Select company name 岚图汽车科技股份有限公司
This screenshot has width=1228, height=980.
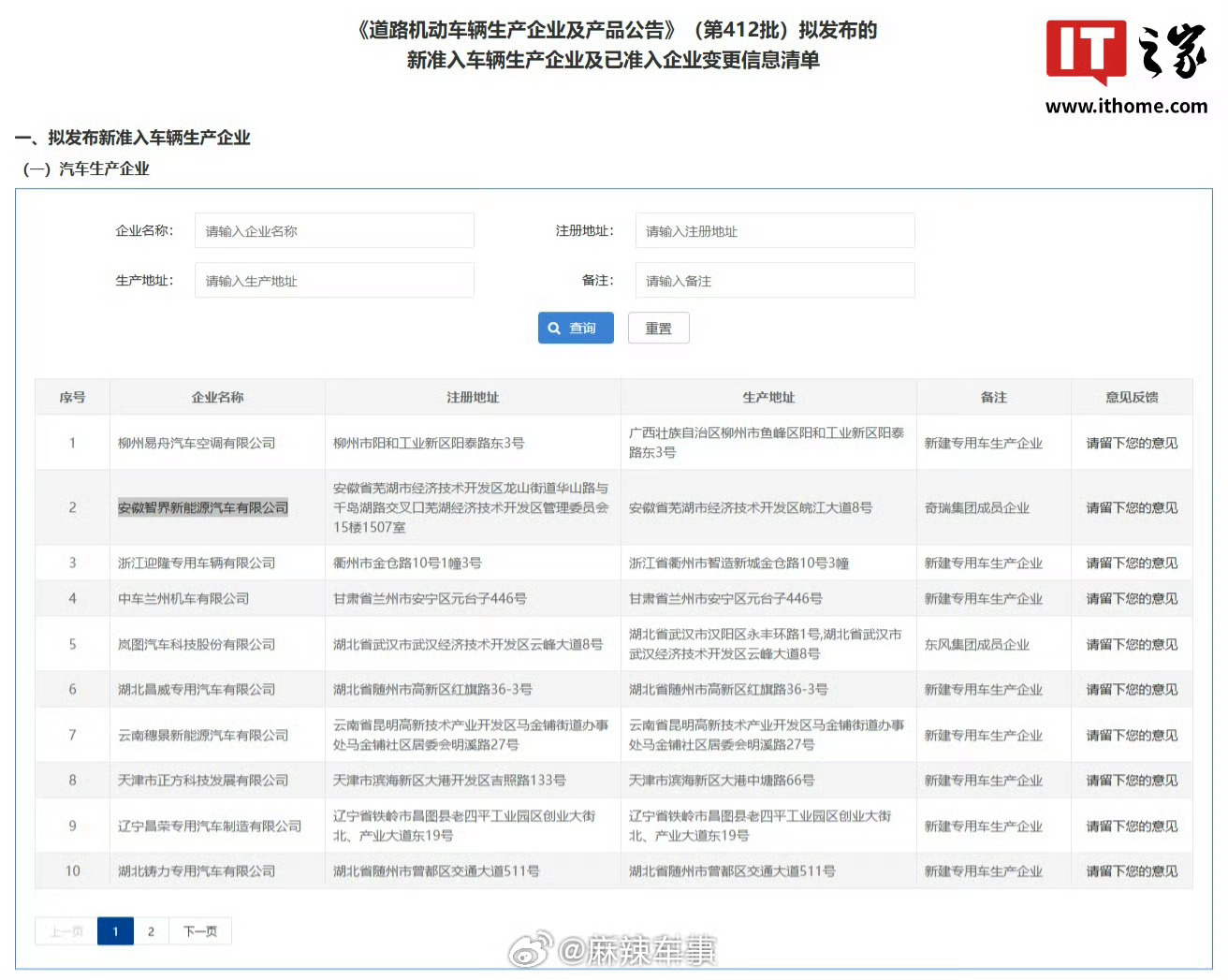[197, 644]
